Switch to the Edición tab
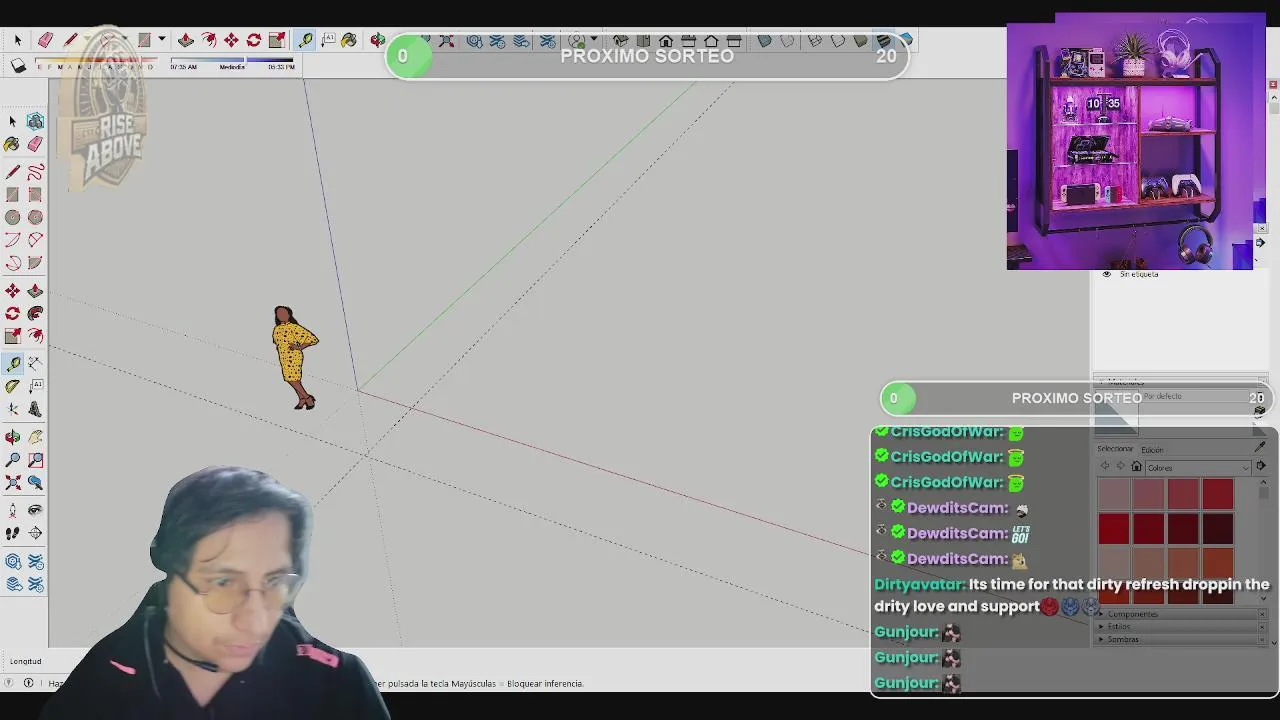 click(1152, 450)
